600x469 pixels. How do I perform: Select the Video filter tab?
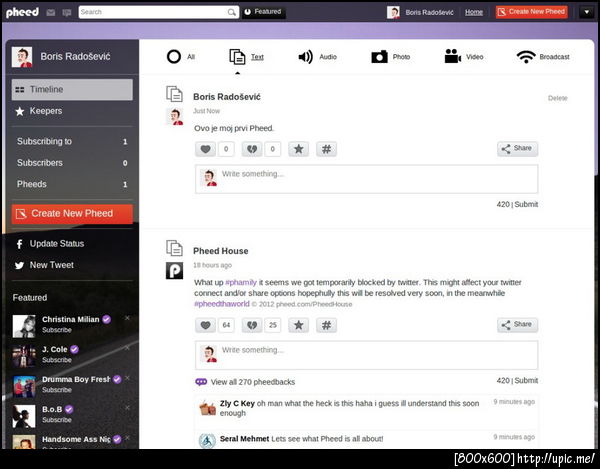click(464, 57)
